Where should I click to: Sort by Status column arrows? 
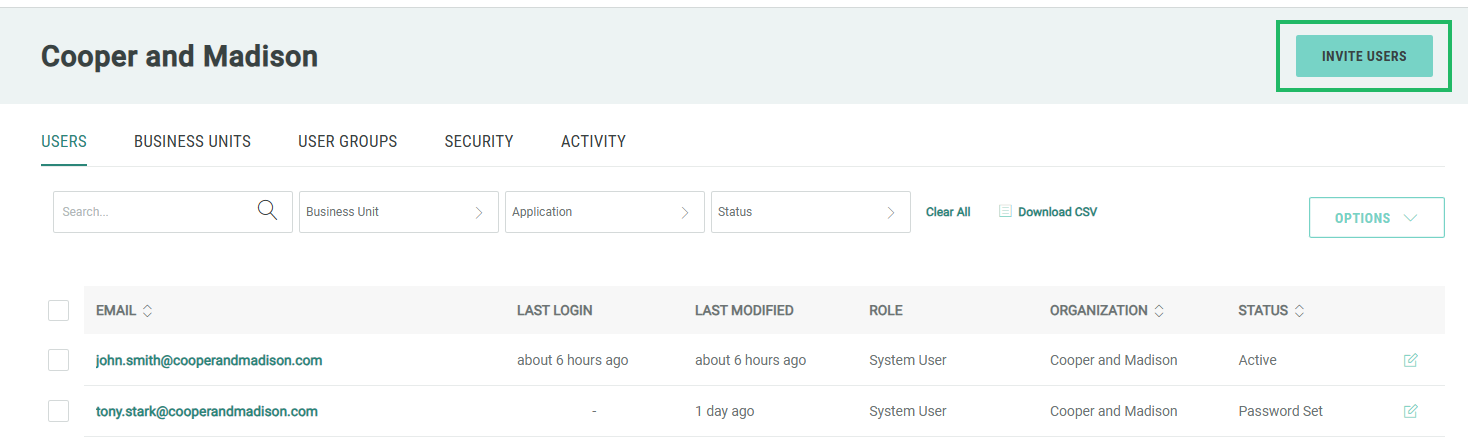pos(1299,311)
